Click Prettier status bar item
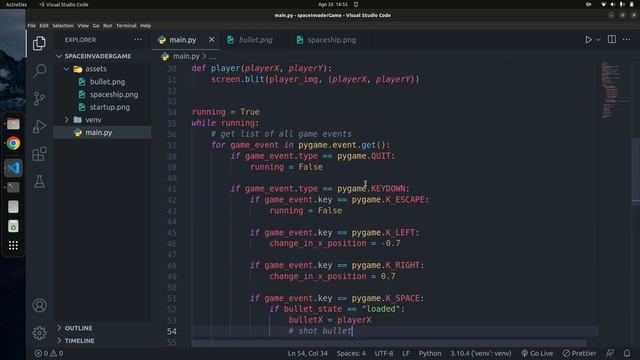The image size is (640, 360). coord(580,353)
